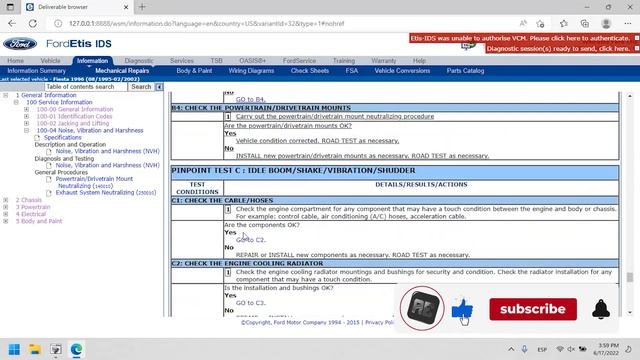
Task: Open Microsoft Edge from taskbar
Action: (76, 349)
